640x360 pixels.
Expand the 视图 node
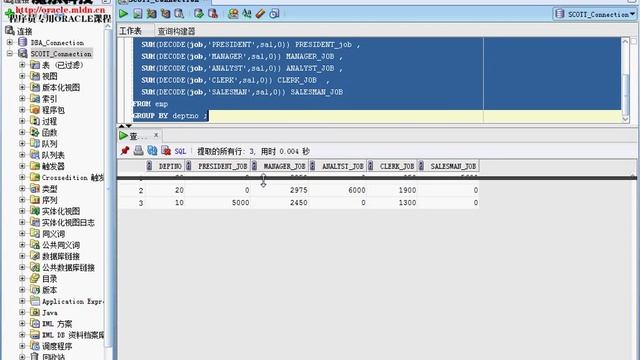(22, 76)
